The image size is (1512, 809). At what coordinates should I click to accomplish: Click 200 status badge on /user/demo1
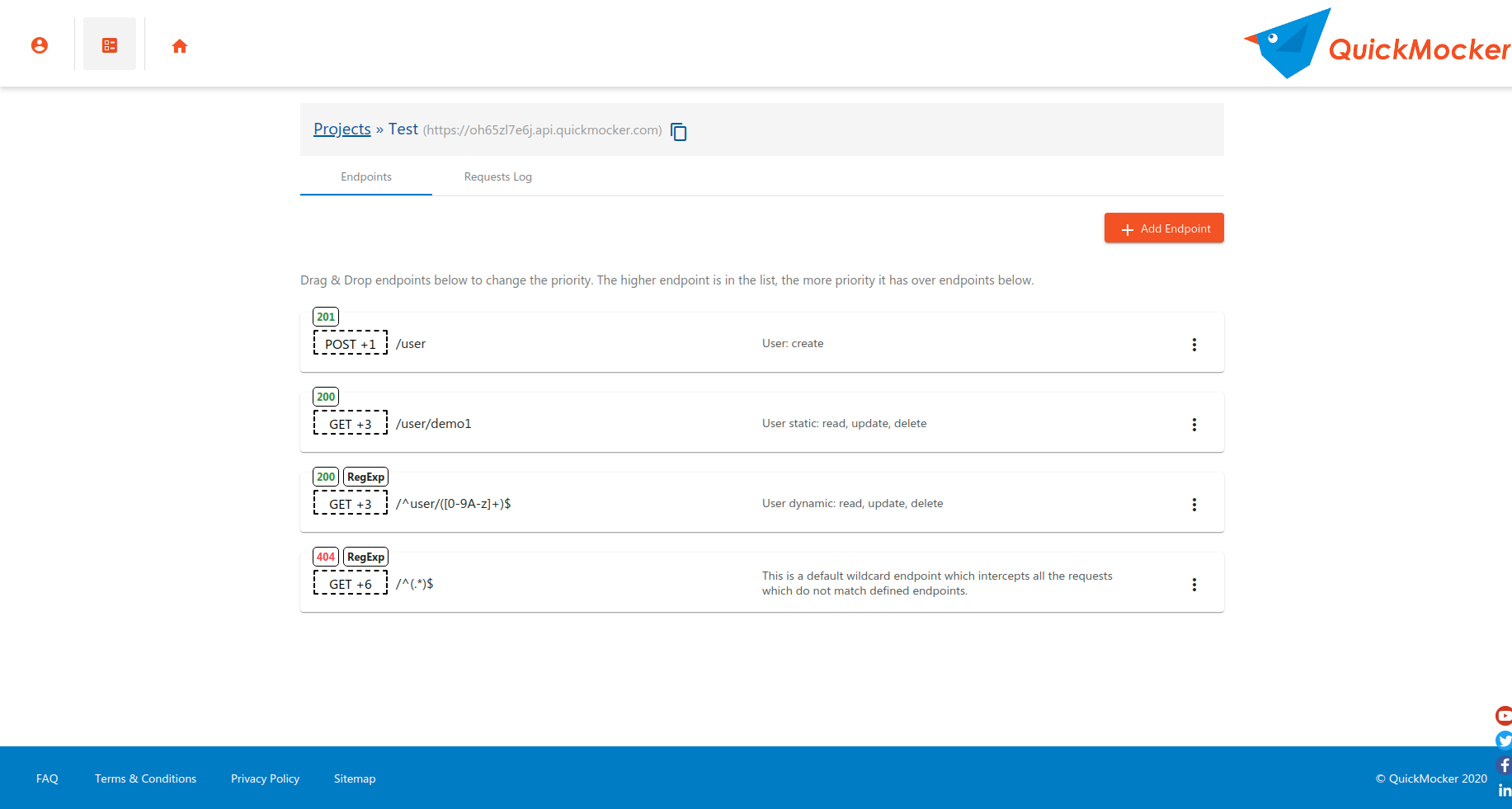326,397
